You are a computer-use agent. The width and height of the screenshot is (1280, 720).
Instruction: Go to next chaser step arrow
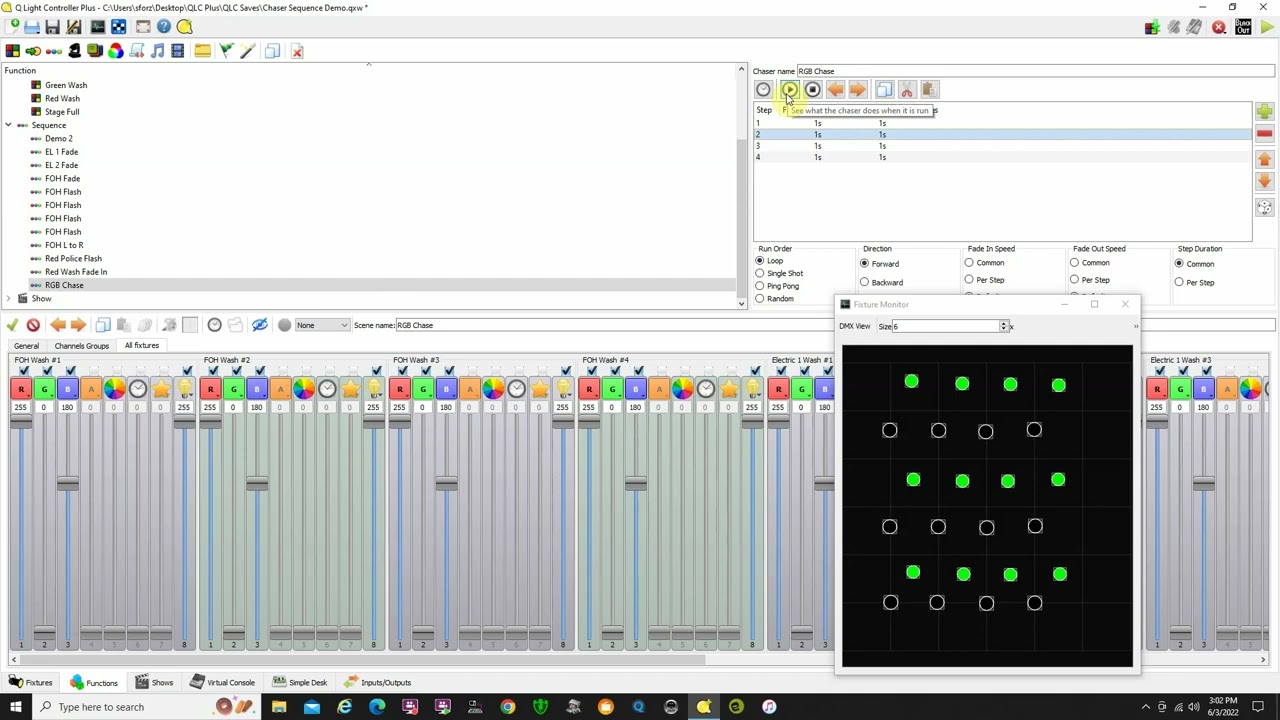pos(858,90)
